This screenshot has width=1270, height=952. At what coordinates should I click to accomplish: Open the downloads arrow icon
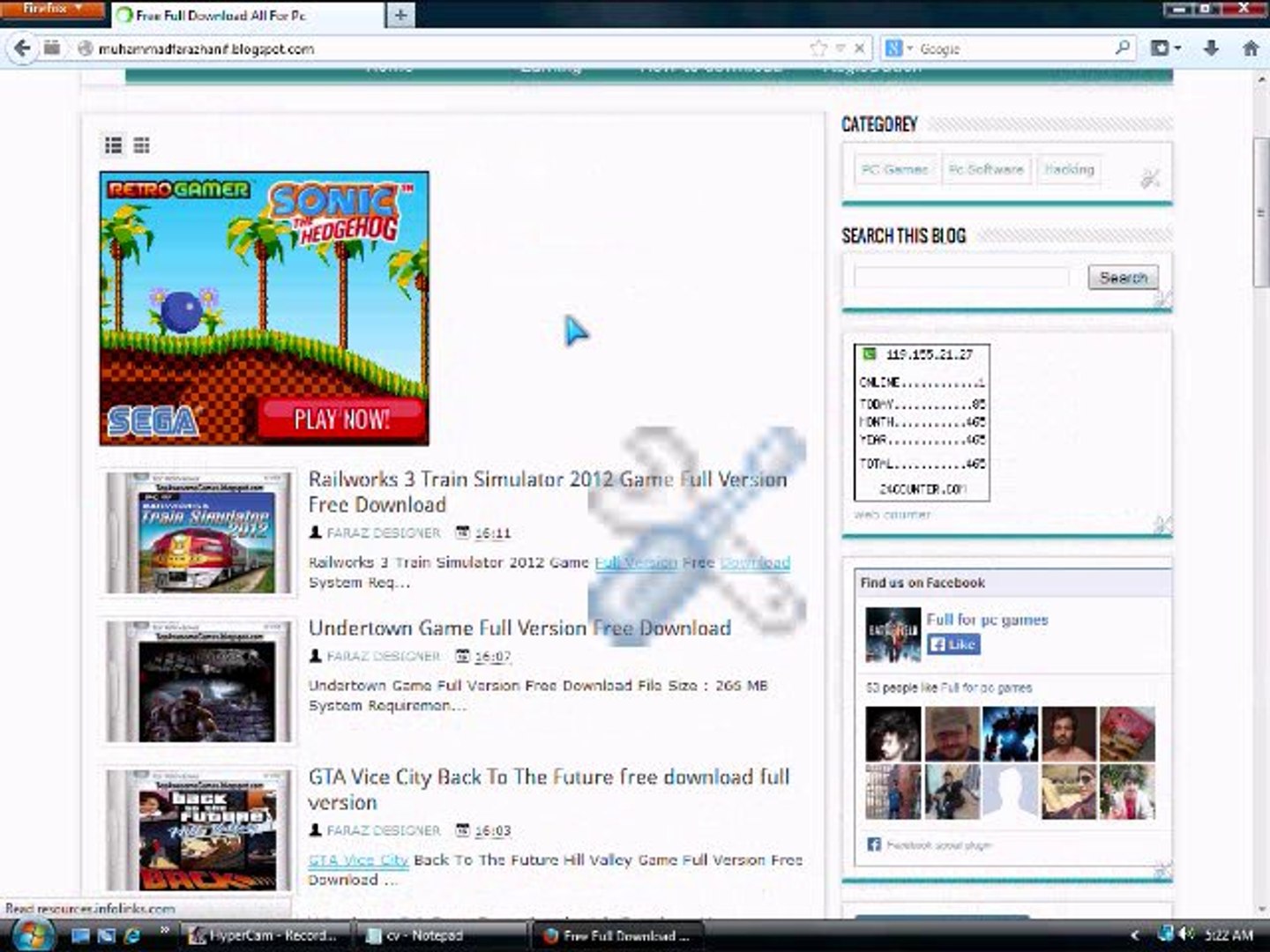1211,48
